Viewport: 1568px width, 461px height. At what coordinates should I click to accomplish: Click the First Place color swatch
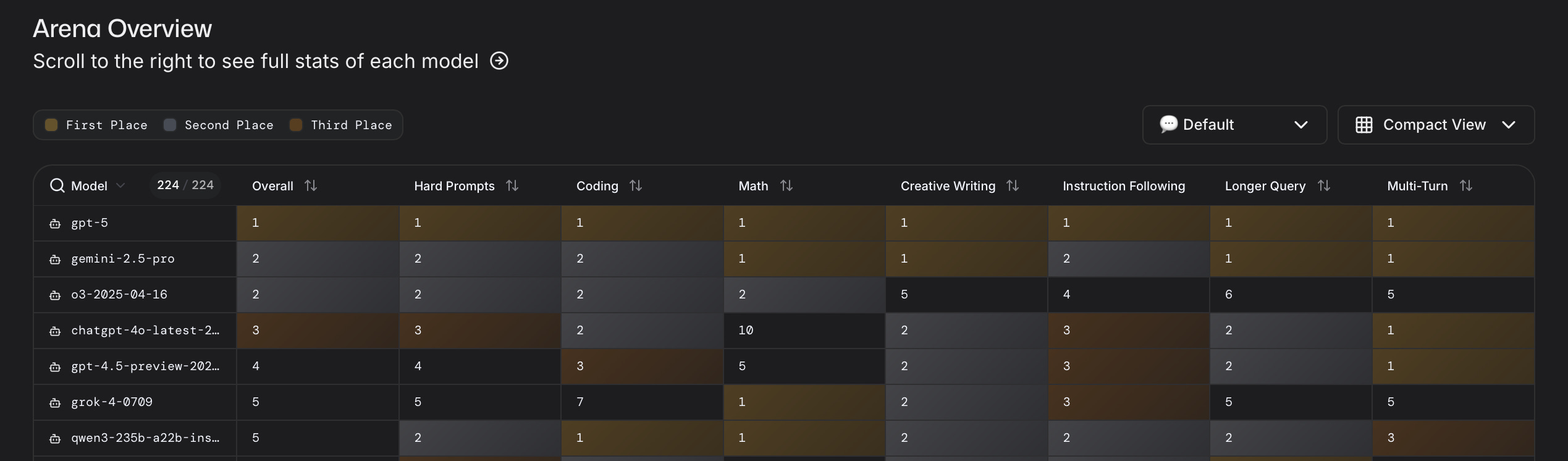[51, 125]
